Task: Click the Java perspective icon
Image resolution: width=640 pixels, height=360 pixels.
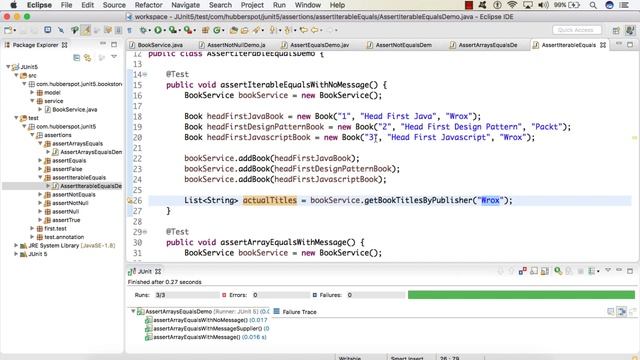Action: click(630, 30)
